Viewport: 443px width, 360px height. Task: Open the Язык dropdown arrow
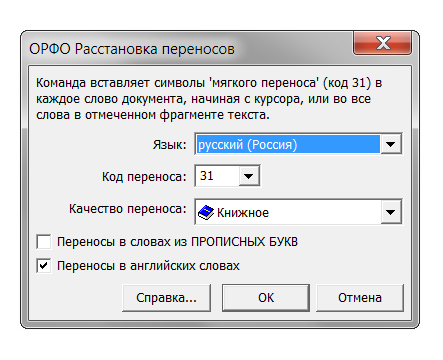(390, 144)
